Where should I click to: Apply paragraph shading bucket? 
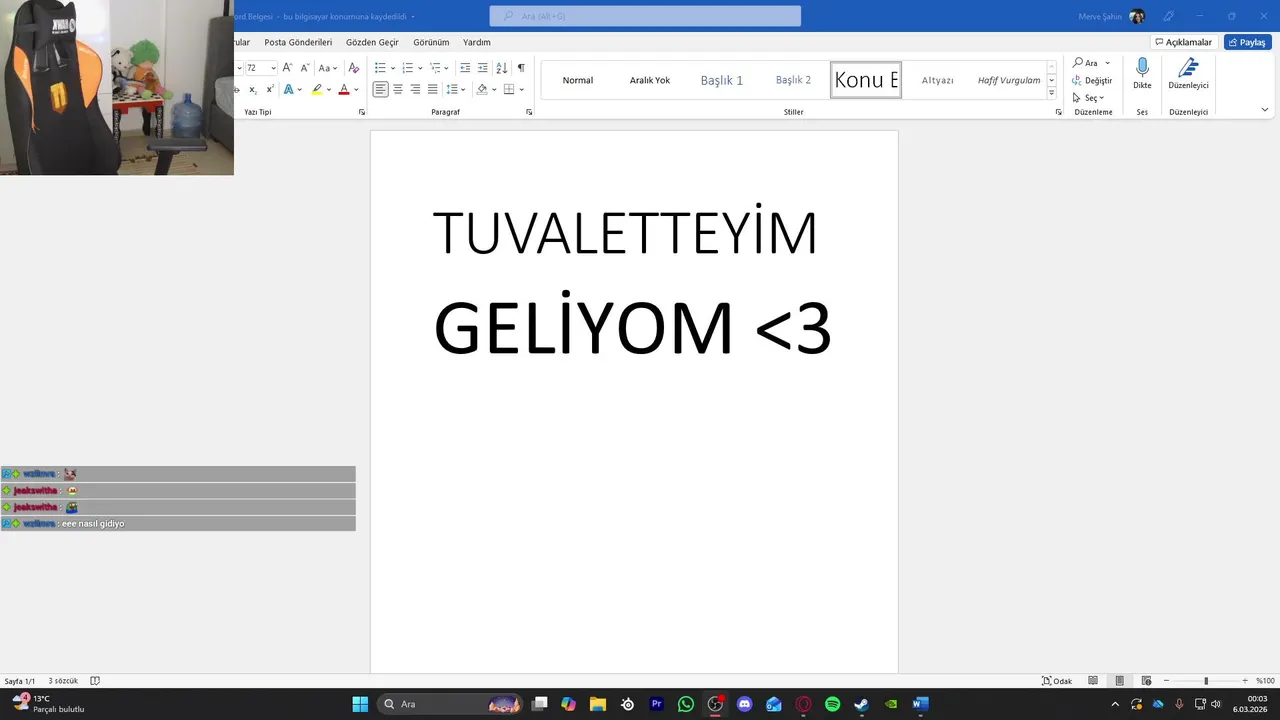[482, 90]
